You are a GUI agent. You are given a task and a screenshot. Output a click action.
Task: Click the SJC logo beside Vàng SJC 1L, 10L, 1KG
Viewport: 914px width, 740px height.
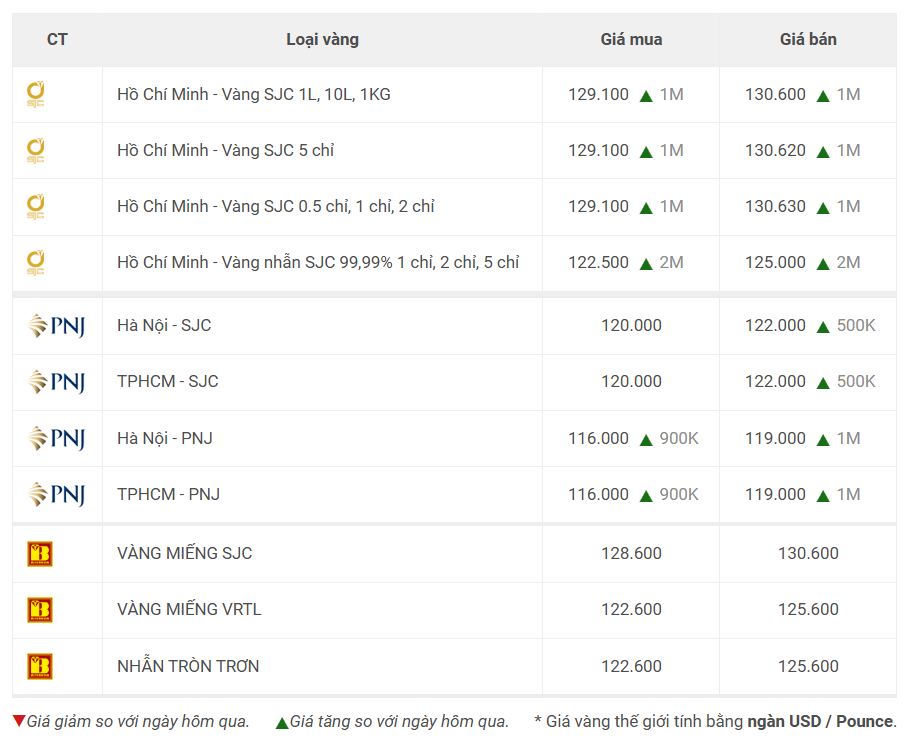(36, 94)
